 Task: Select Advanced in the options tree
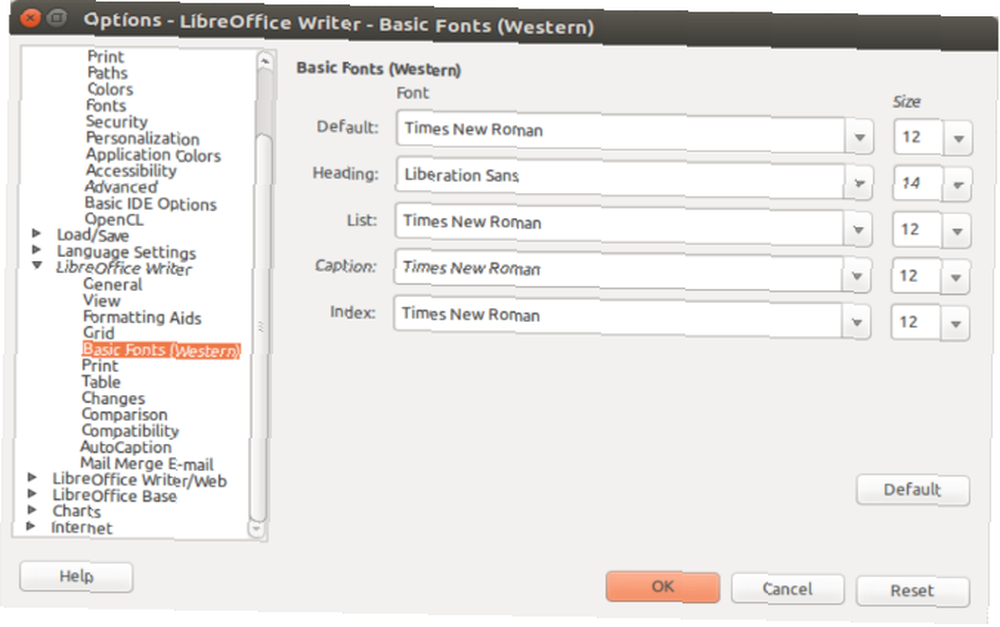121,187
